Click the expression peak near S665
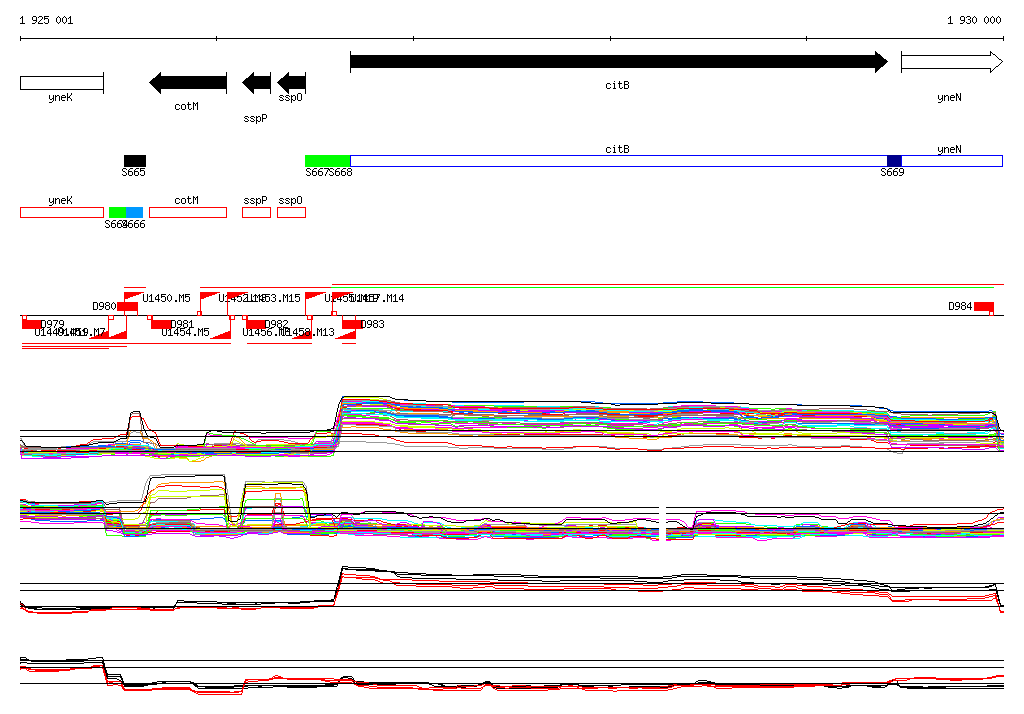This screenshot has width=1024, height=714. pyautogui.click(x=135, y=423)
